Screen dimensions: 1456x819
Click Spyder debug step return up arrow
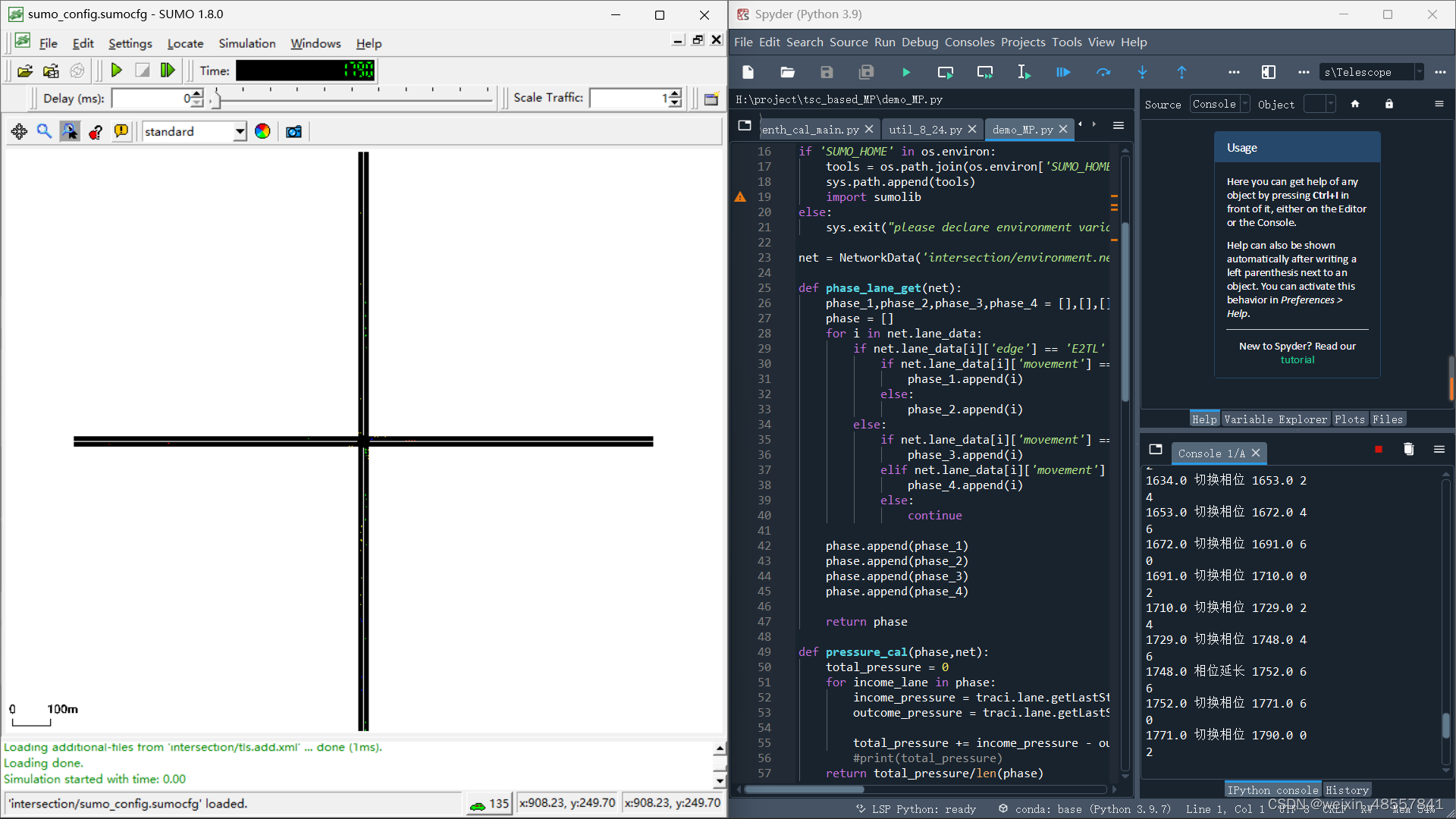pyautogui.click(x=1181, y=72)
